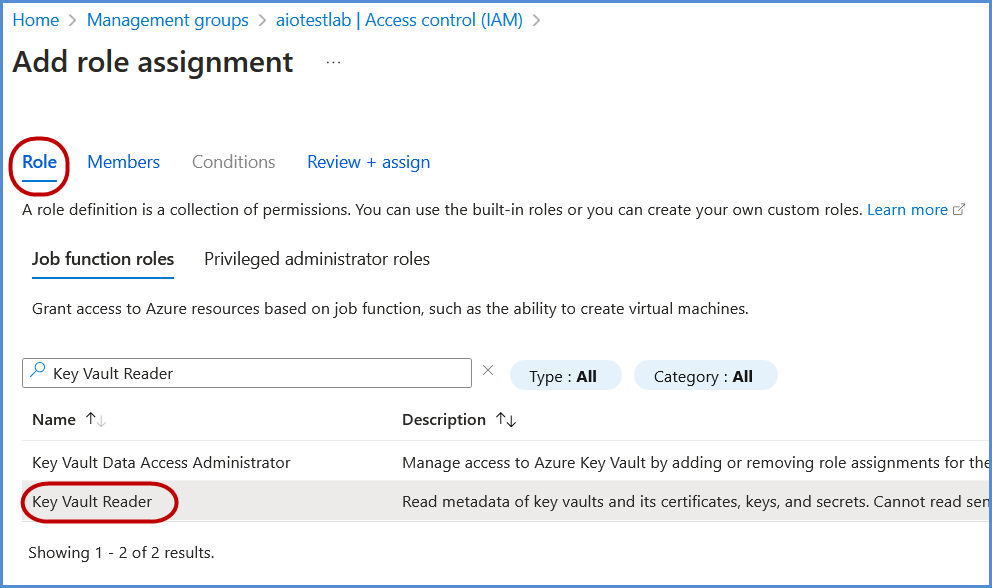Open the Type: All filter
Image resolution: width=992 pixels, height=588 pixels.
pyautogui.click(x=564, y=376)
